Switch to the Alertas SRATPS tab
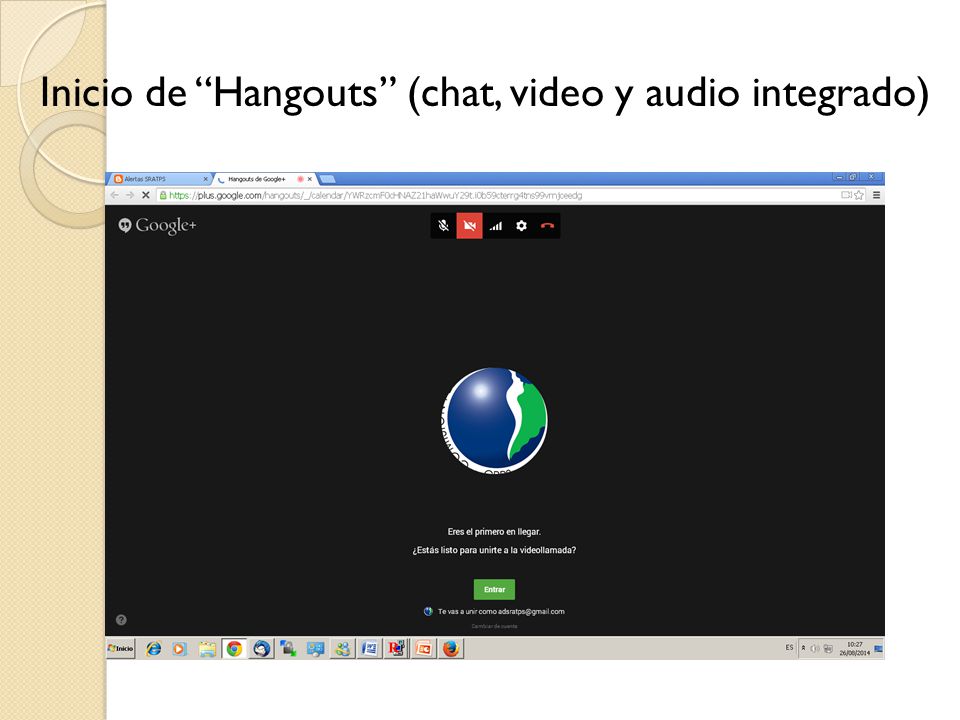This screenshot has width=960, height=720. (160, 179)
